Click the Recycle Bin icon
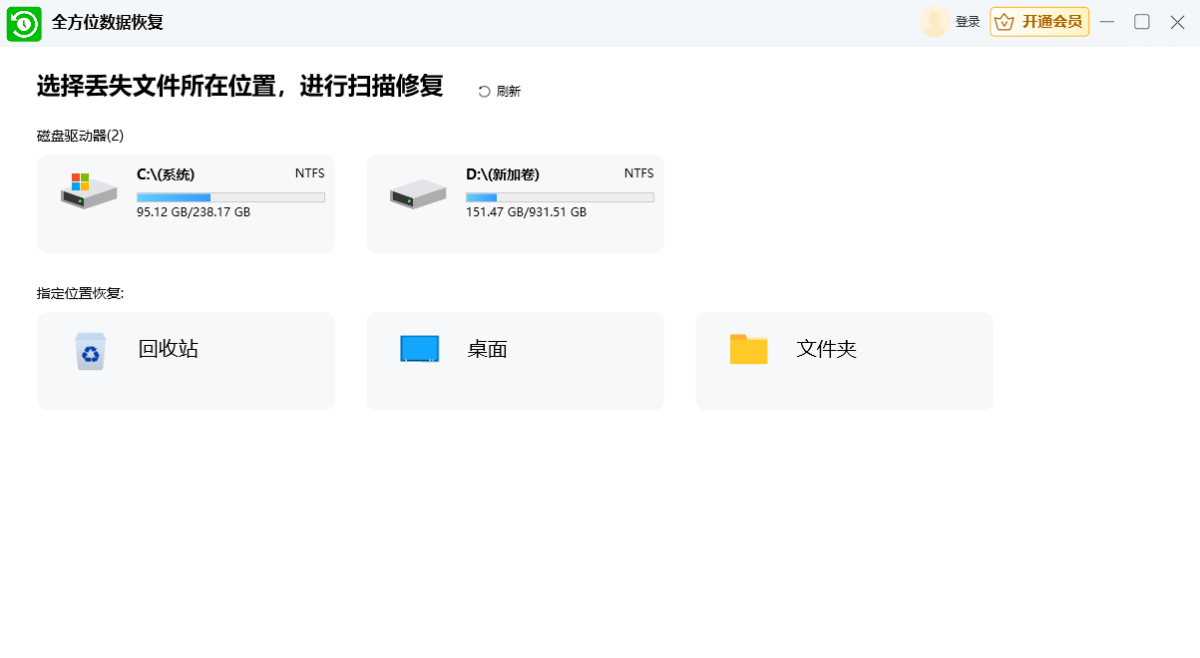This screenshot has height=658, width=1200. pos(90,351)
